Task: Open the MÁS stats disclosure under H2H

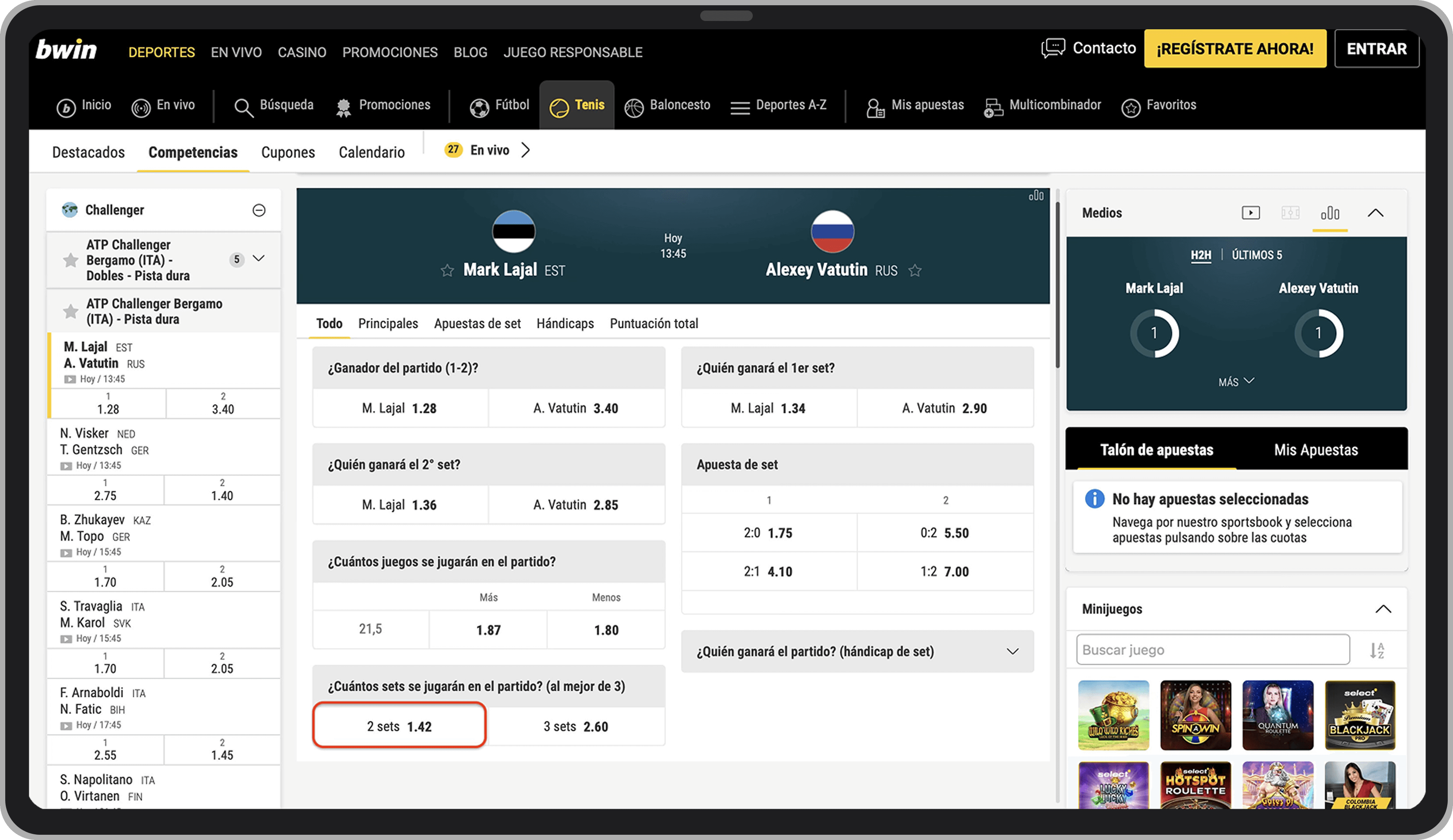Action: (1235, 381)
